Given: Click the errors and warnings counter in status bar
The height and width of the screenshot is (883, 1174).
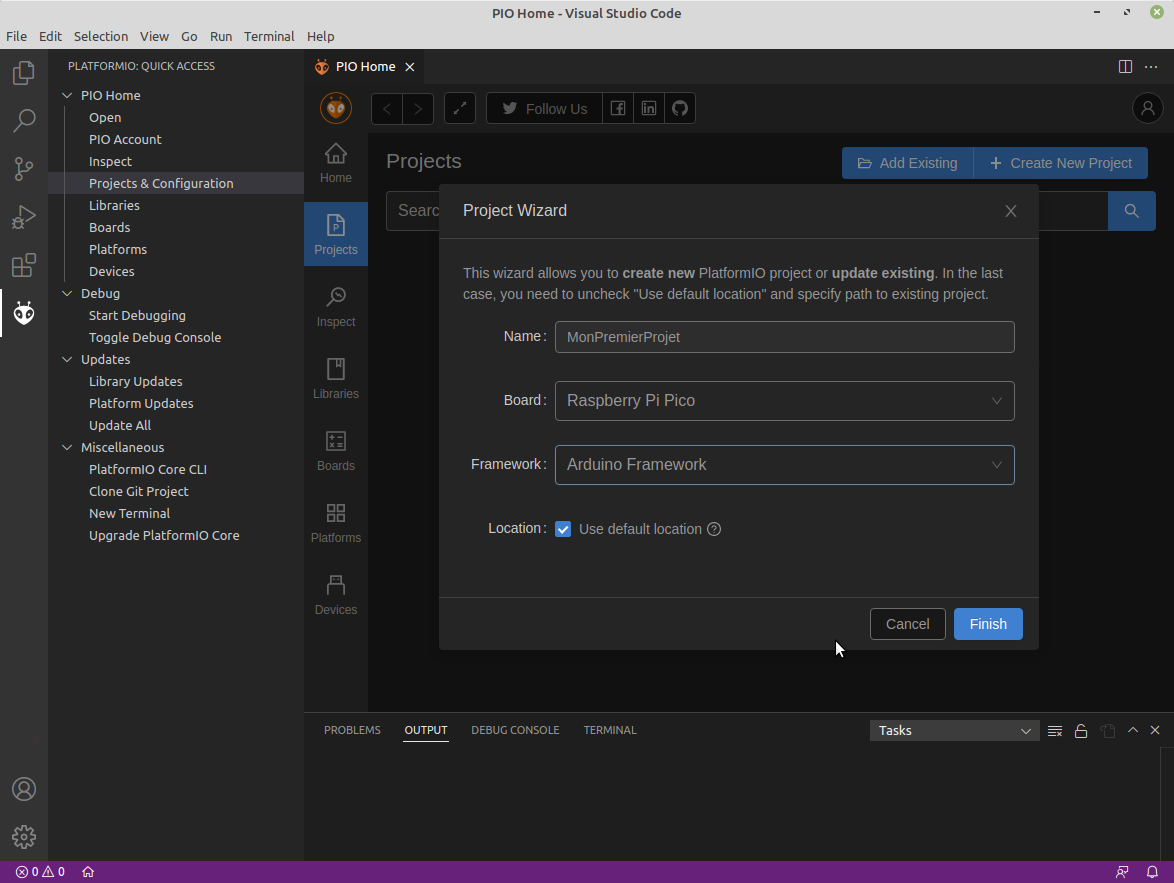Looking at the screenshot, I should click(40, 872).
